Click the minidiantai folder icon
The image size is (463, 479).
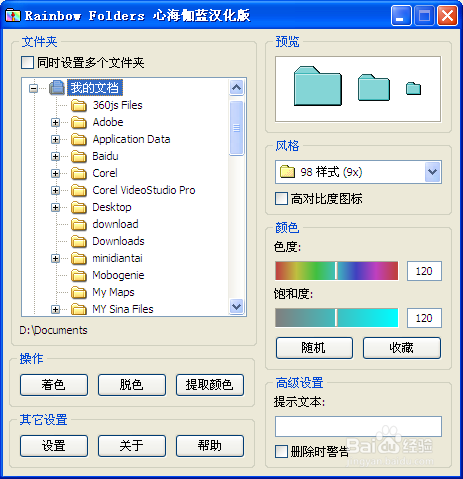point(79,258)
